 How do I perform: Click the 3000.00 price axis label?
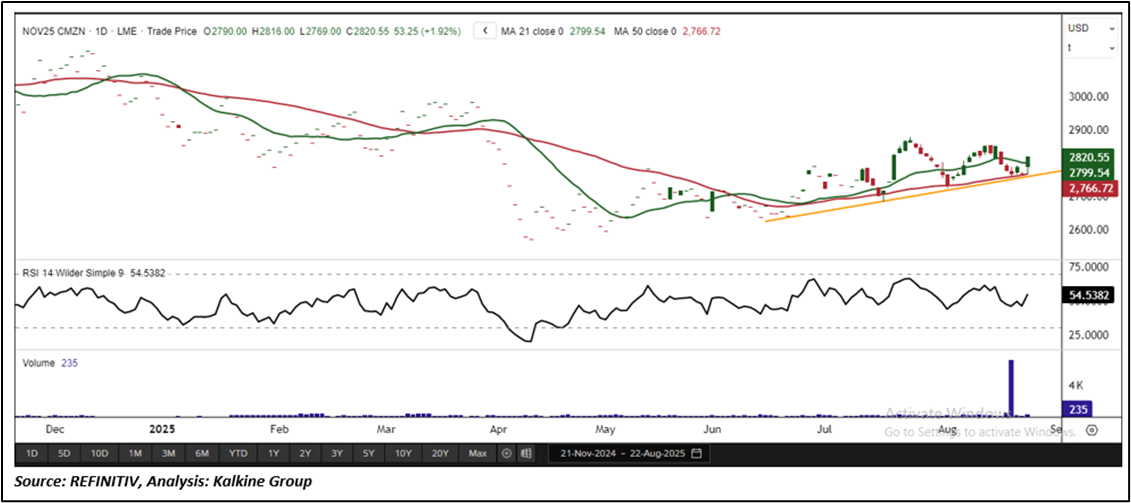tap(1087, 97)
